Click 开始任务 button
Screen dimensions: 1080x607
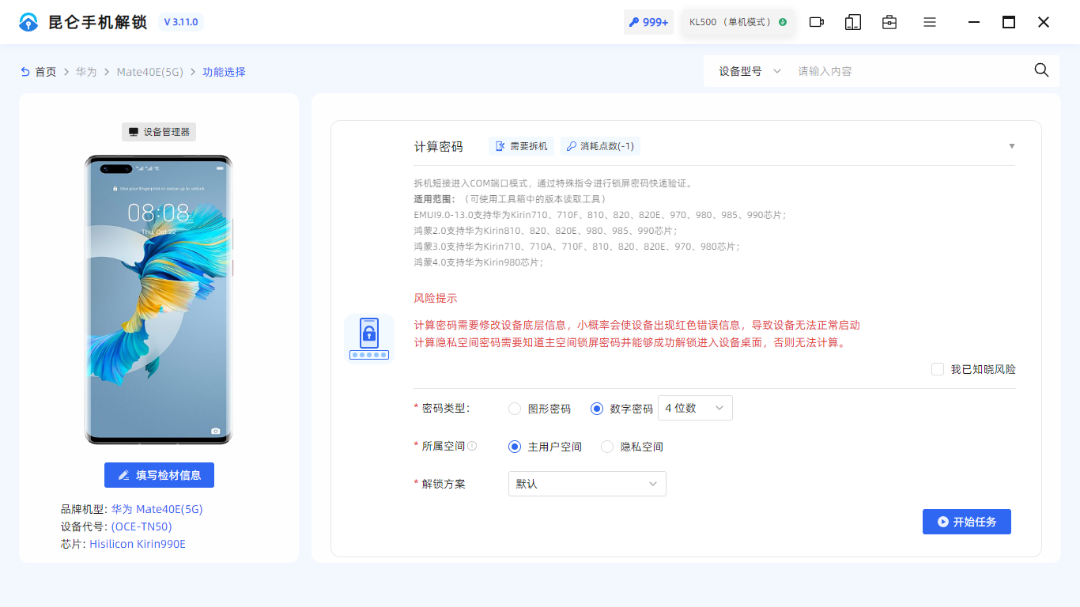966,522
